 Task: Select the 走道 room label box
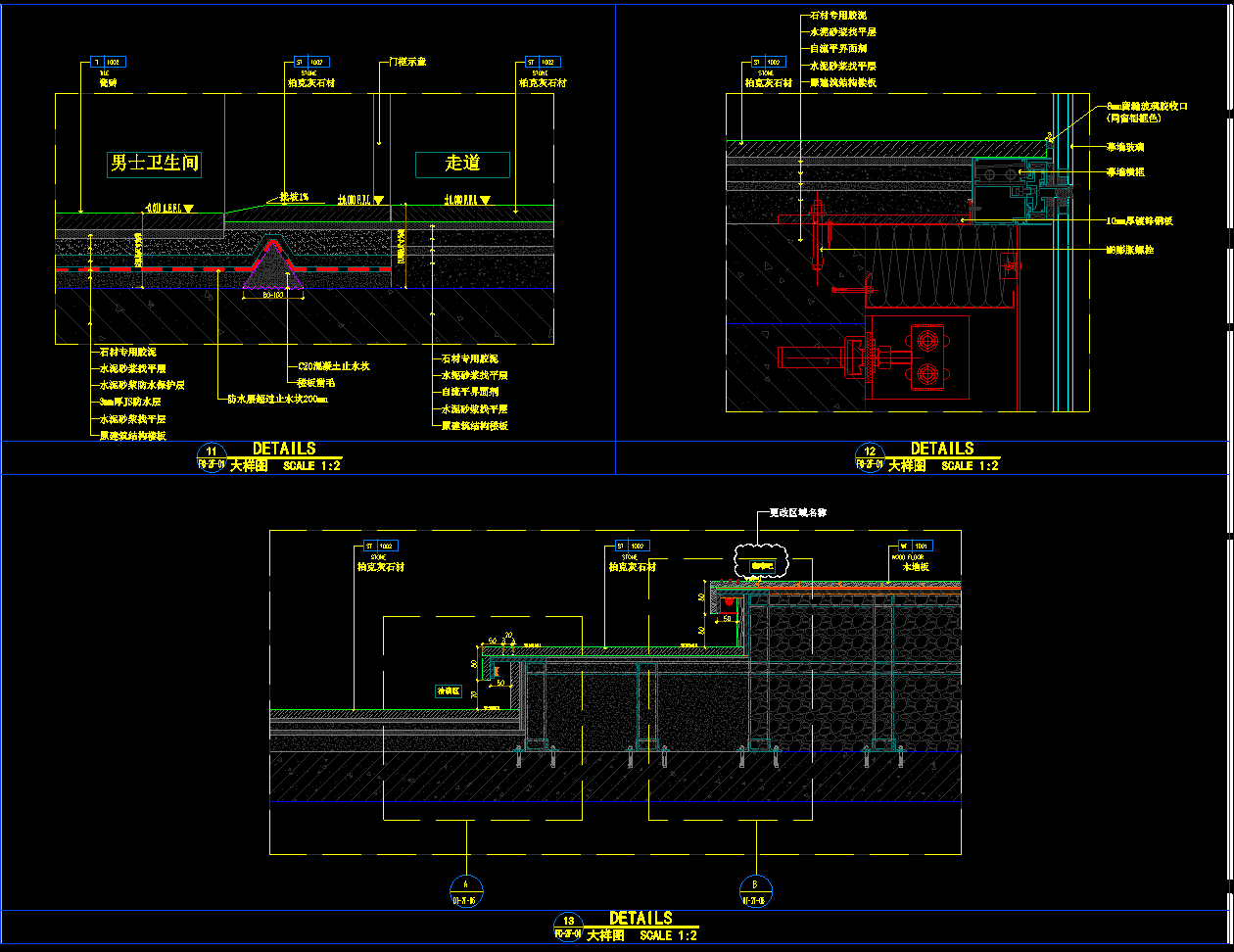click(462, 164)
